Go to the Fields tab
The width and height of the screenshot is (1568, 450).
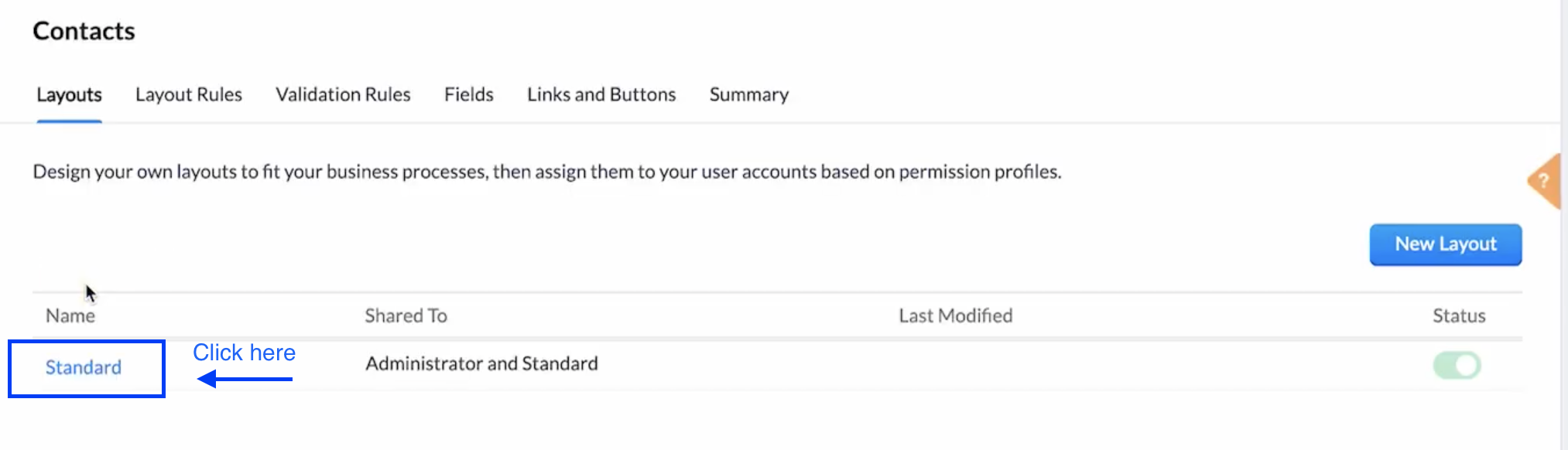click(468, 94)
